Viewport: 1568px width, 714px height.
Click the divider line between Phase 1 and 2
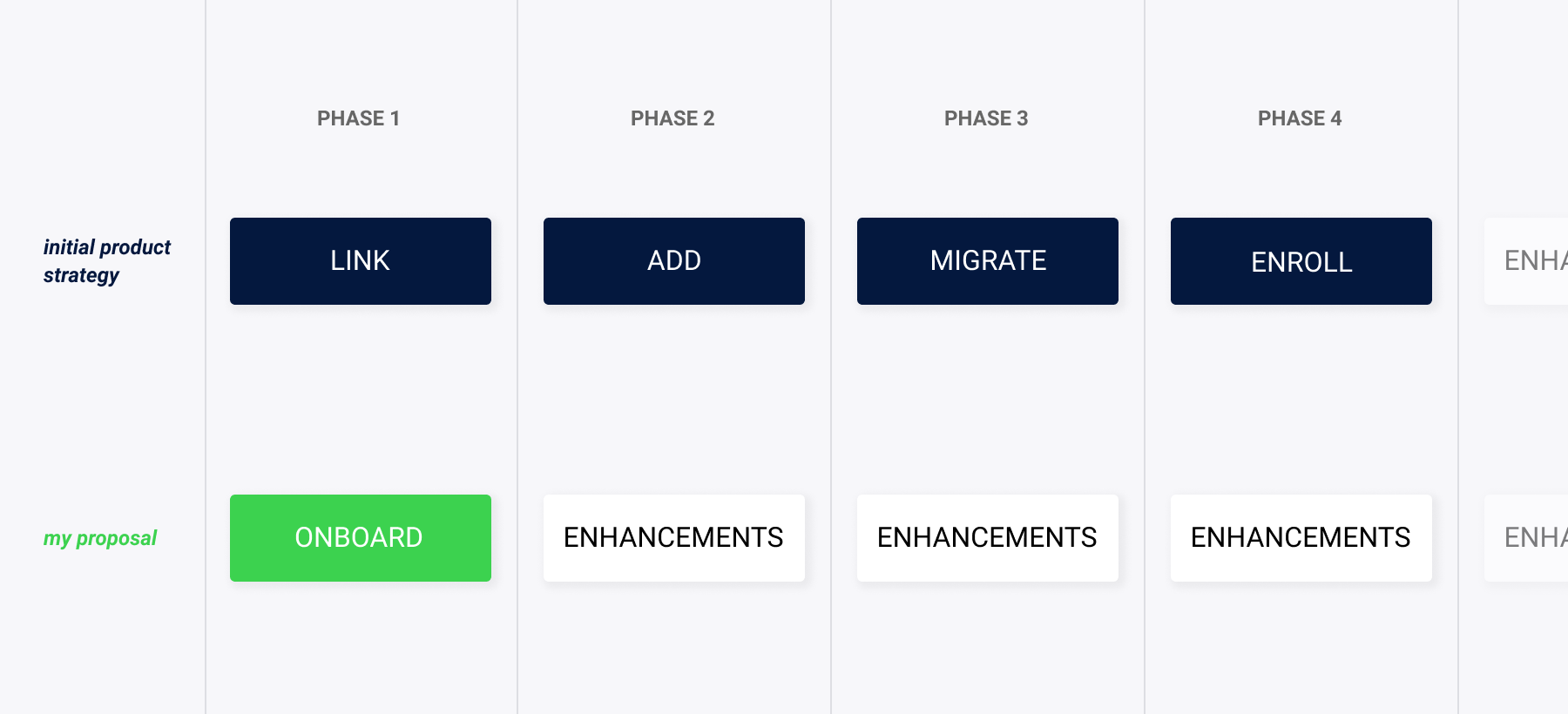click(517, 357)
